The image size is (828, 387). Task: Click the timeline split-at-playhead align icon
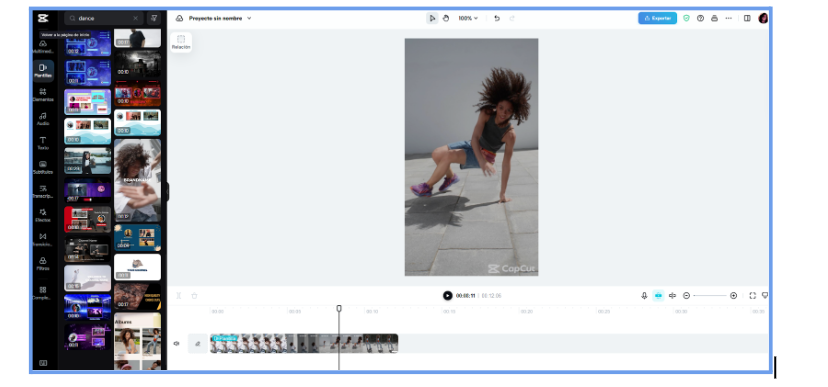tap(672, 296)
